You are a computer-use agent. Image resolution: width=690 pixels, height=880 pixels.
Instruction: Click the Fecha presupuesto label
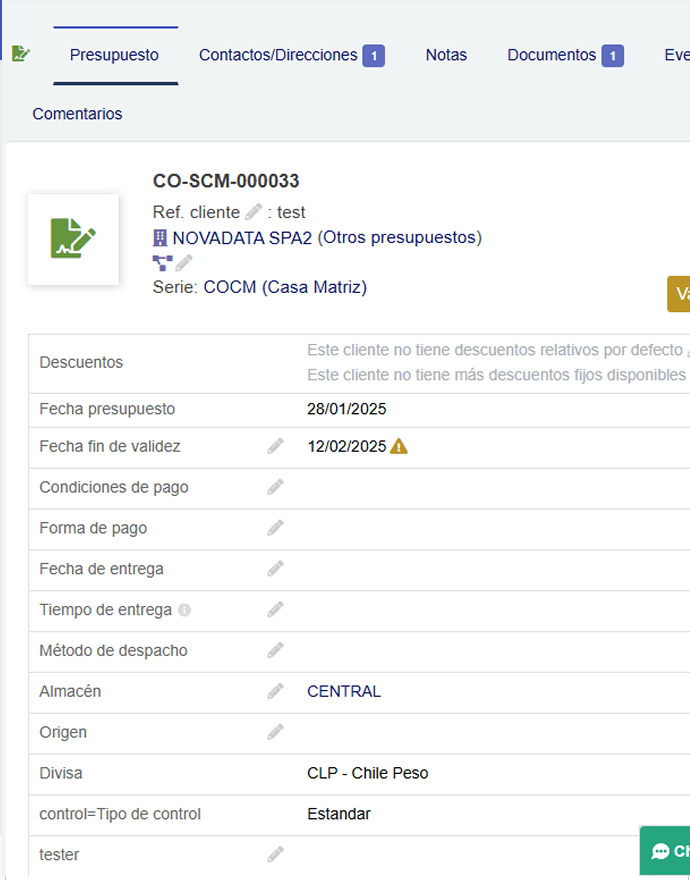[107, 409]
